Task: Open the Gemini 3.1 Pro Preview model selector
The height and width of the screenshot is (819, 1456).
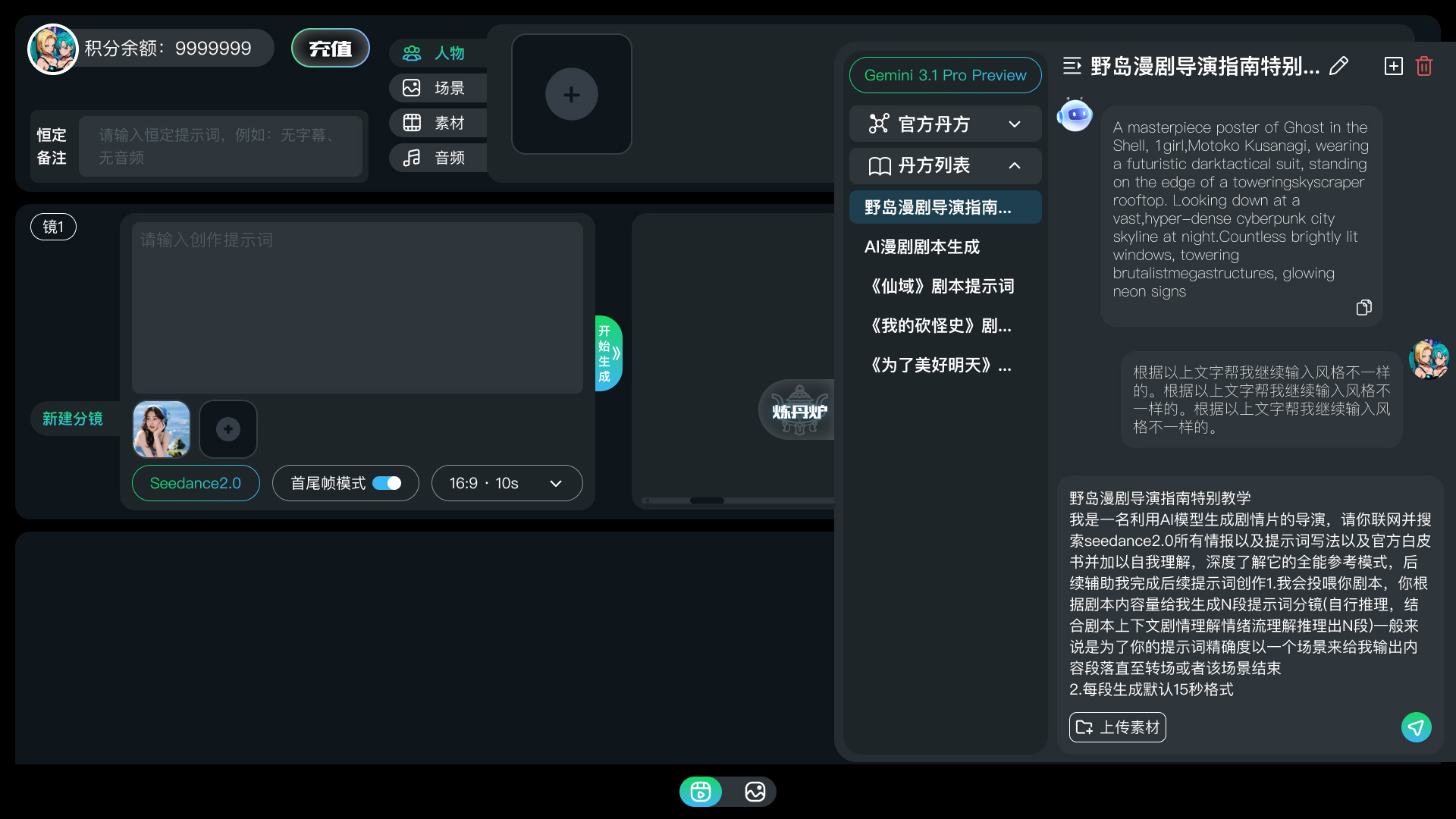Action: (x=945, y=75)
